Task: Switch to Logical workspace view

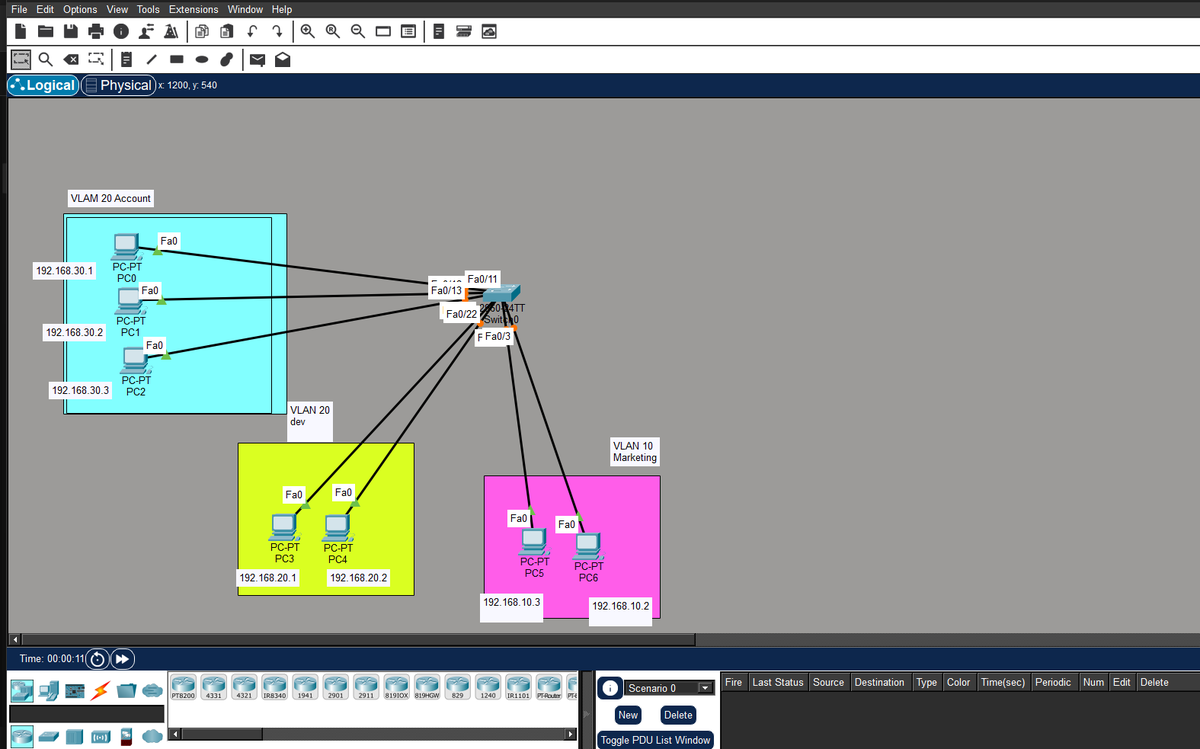Action: [42, 85]
